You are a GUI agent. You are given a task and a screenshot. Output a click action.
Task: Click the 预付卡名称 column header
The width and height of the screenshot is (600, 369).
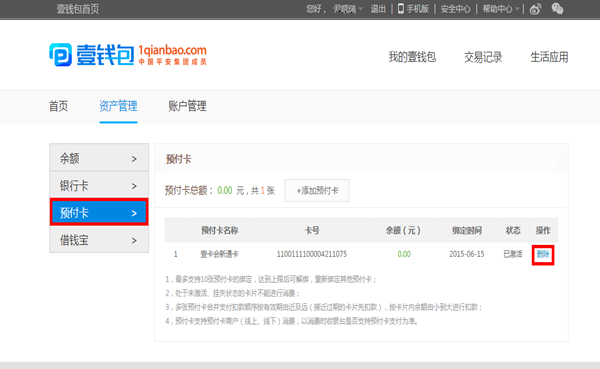tap(219, 230)
